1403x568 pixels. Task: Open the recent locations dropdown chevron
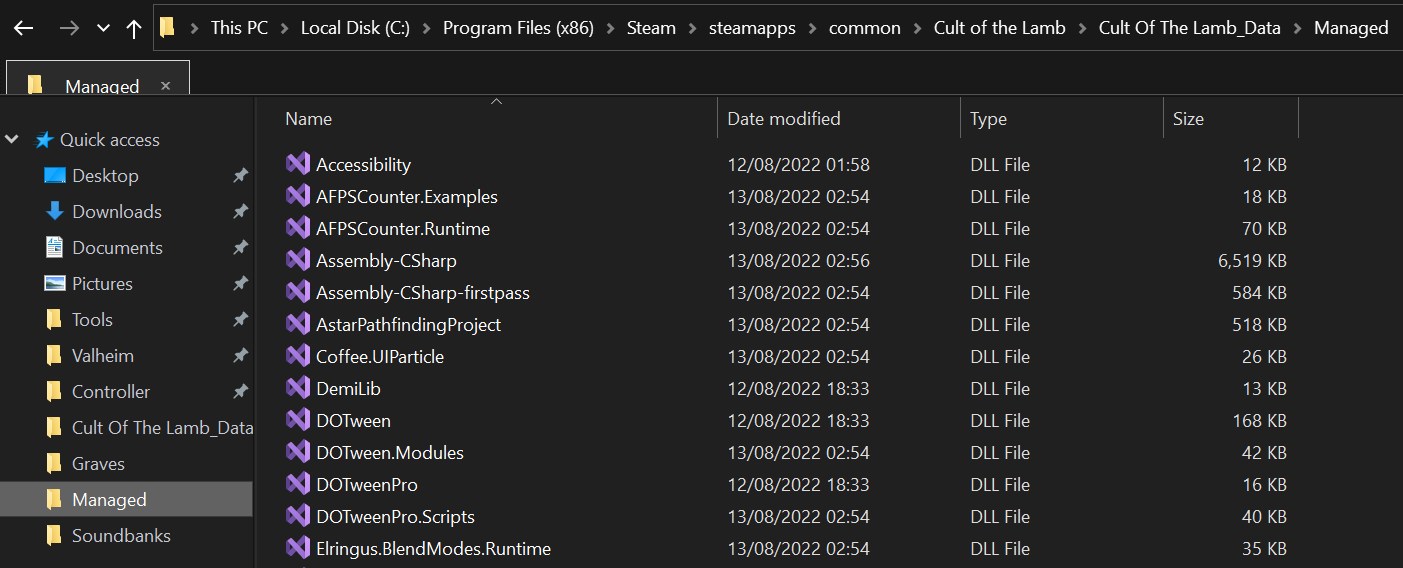[103, 28]
